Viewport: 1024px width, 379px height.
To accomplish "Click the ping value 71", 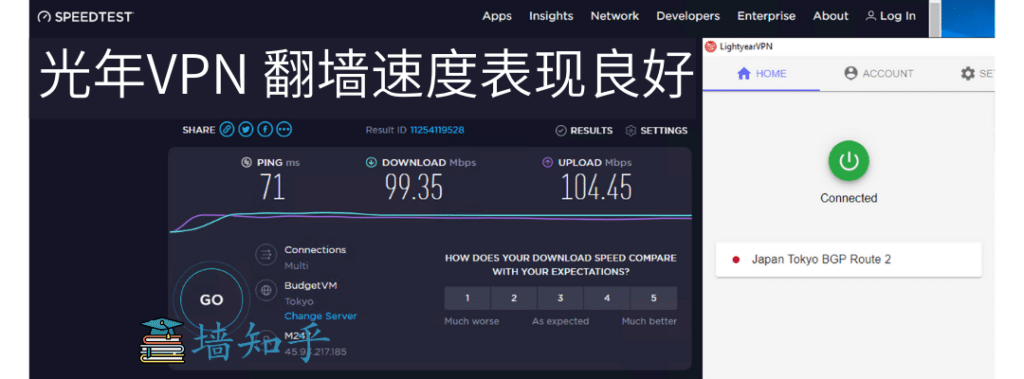I will click(272, 188).
